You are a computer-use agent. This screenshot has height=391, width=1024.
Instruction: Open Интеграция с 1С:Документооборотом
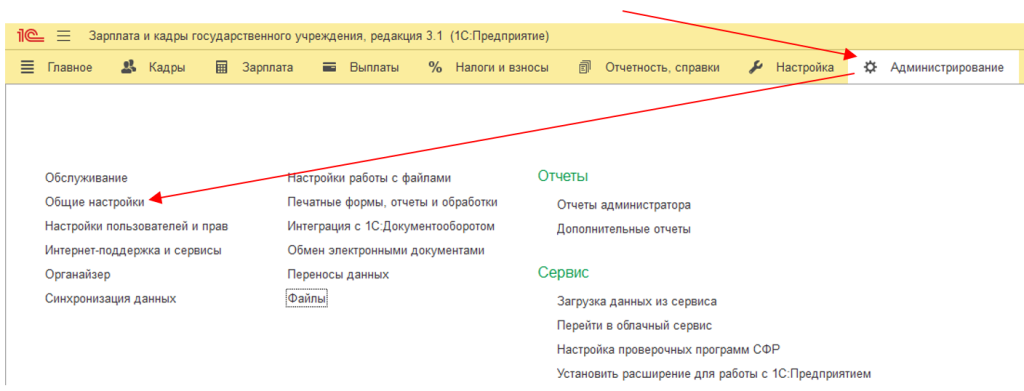pyautogui.click(x=391, y=227)
